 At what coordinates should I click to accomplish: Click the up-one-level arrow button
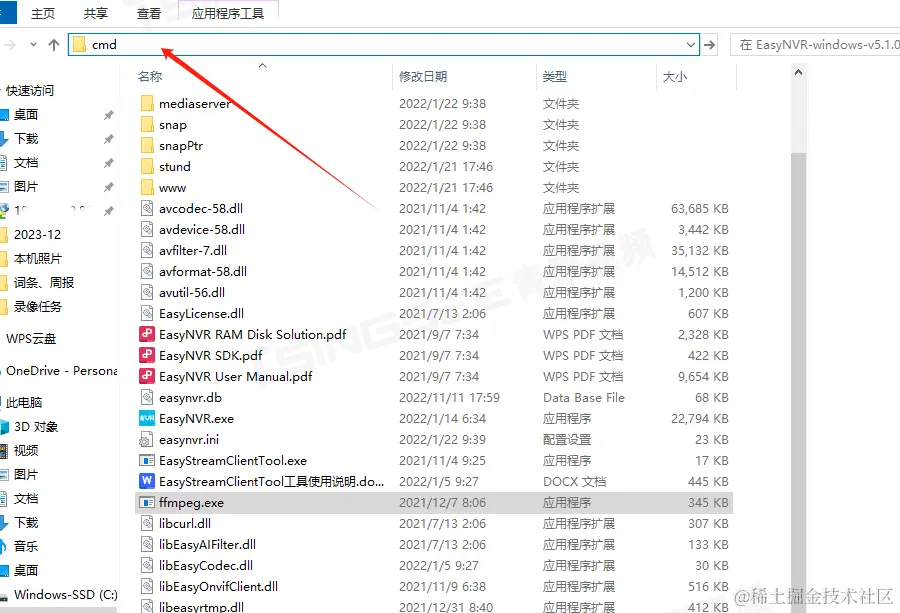pyautogui.click(x=54, y=45)
